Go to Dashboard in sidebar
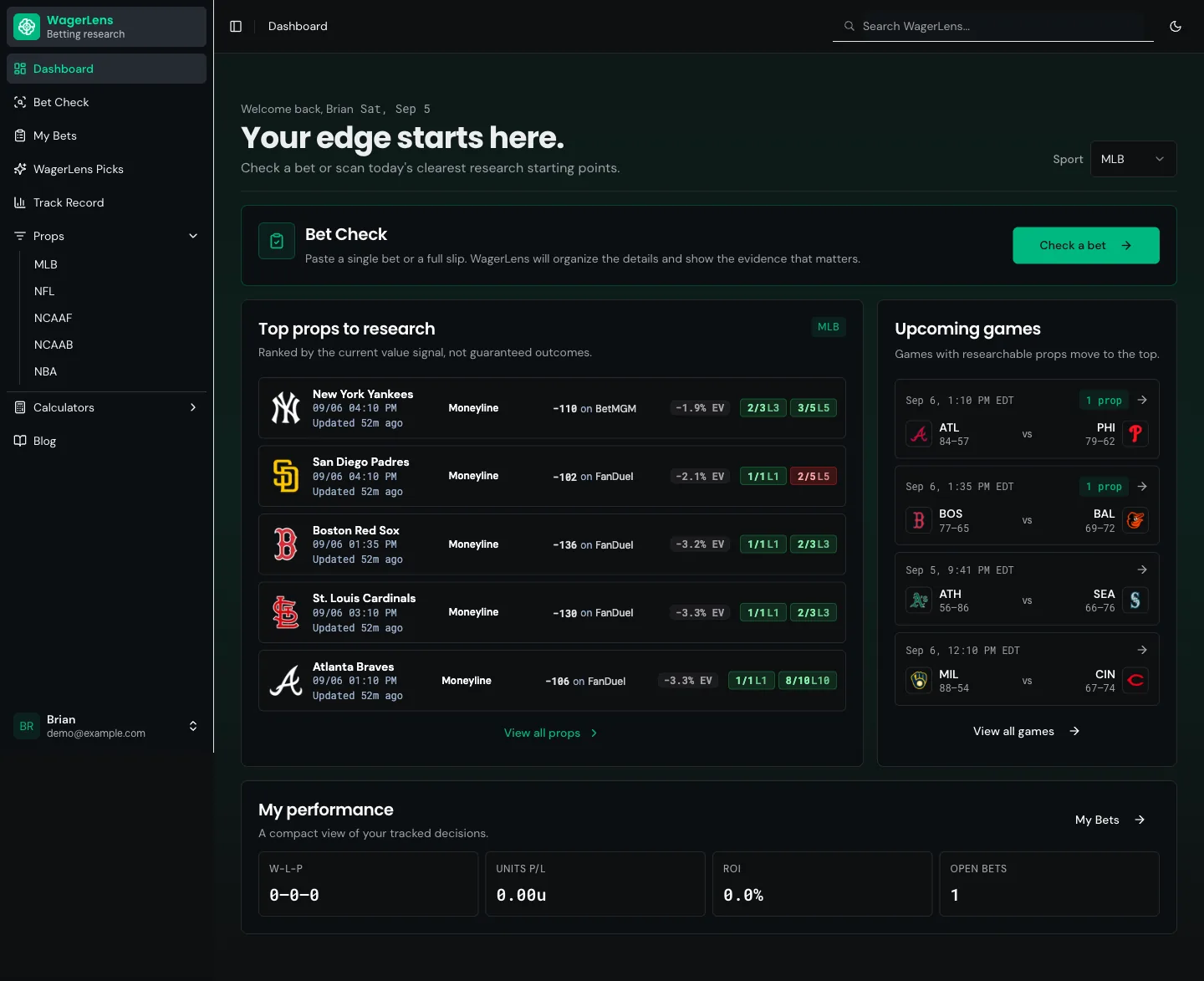Viewport: 1204px width, 981px height. tap(106, 69)
